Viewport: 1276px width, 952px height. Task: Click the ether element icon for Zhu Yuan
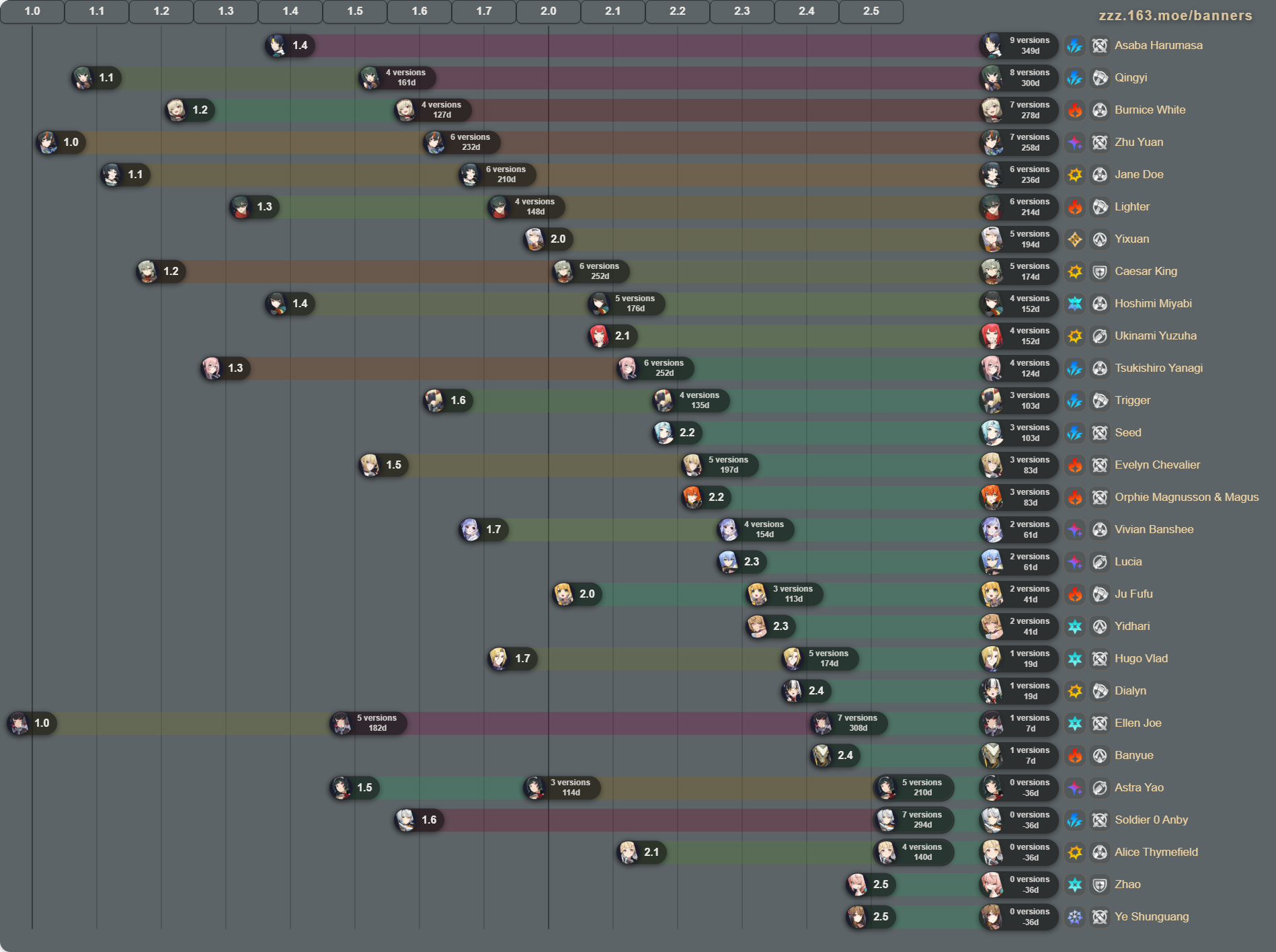1075,143
